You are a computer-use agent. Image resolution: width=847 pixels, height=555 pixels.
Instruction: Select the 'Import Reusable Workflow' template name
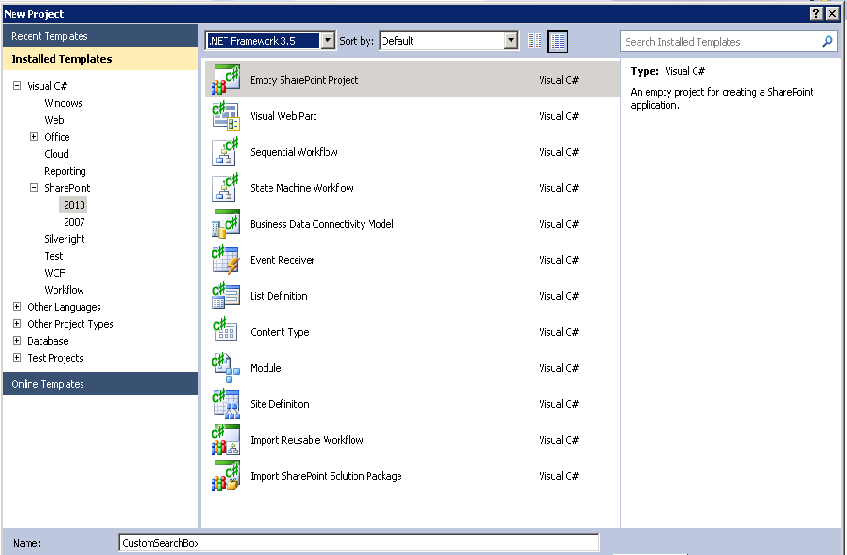pos(307,440)
